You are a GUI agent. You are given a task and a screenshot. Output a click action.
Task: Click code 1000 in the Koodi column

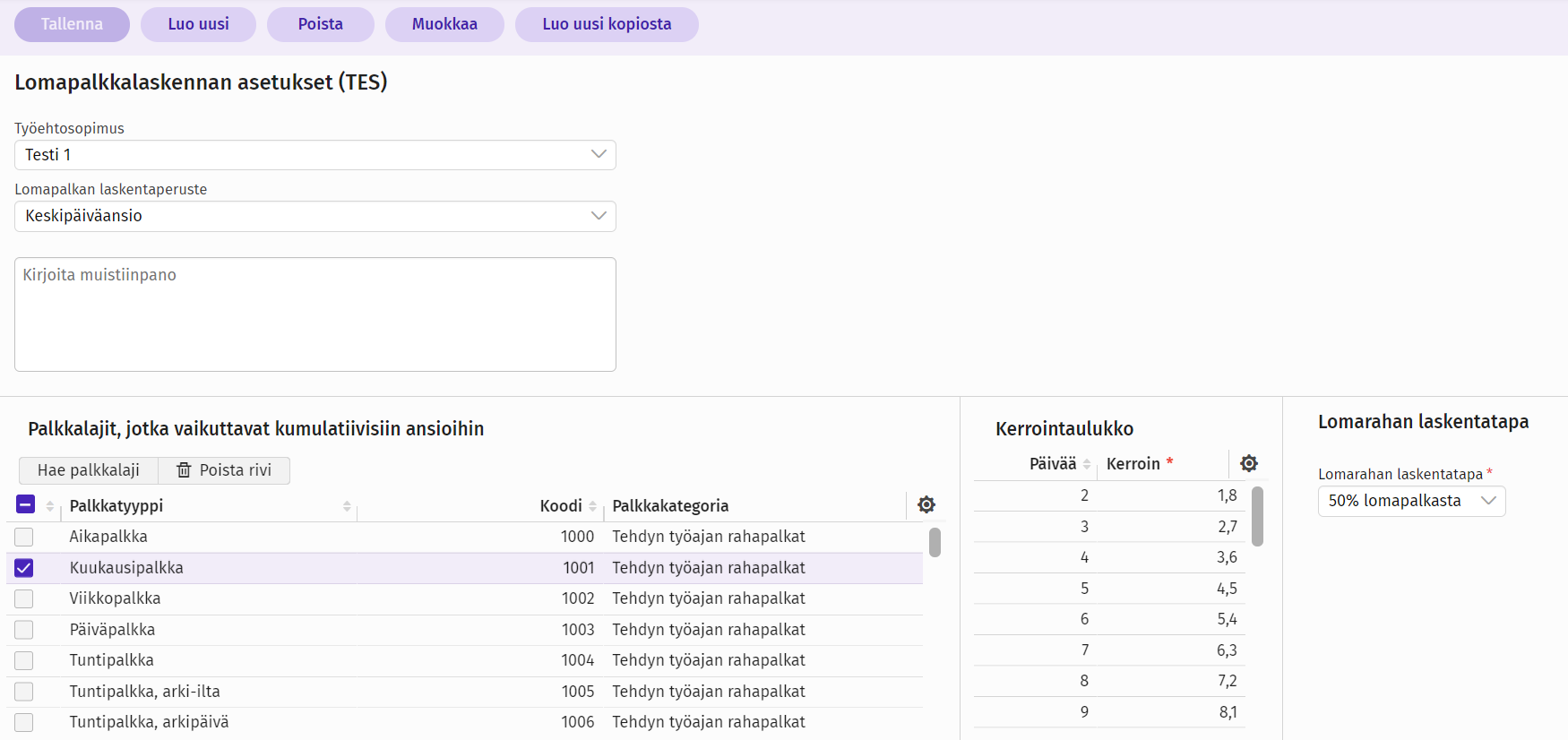pyautogui.click(x=577, y=537)
